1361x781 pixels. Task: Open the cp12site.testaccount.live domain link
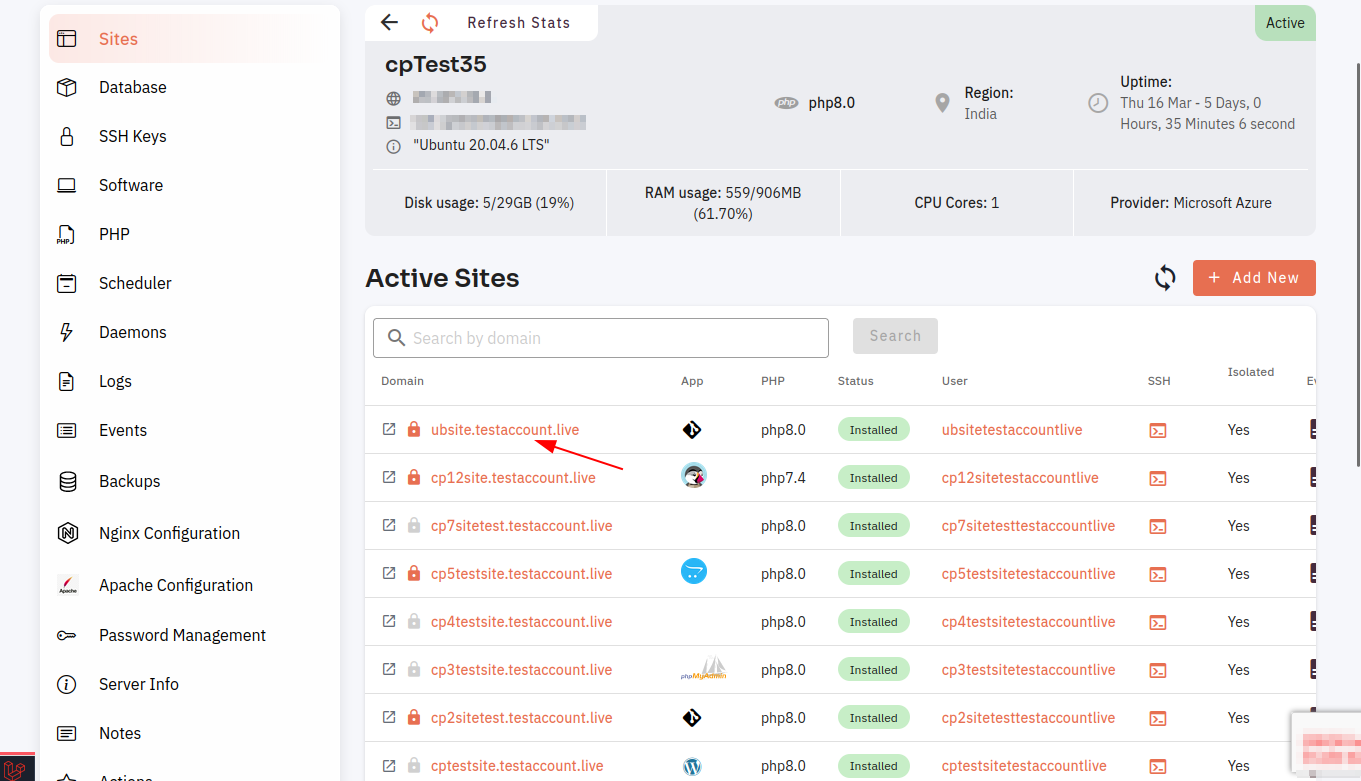[513, 478]
